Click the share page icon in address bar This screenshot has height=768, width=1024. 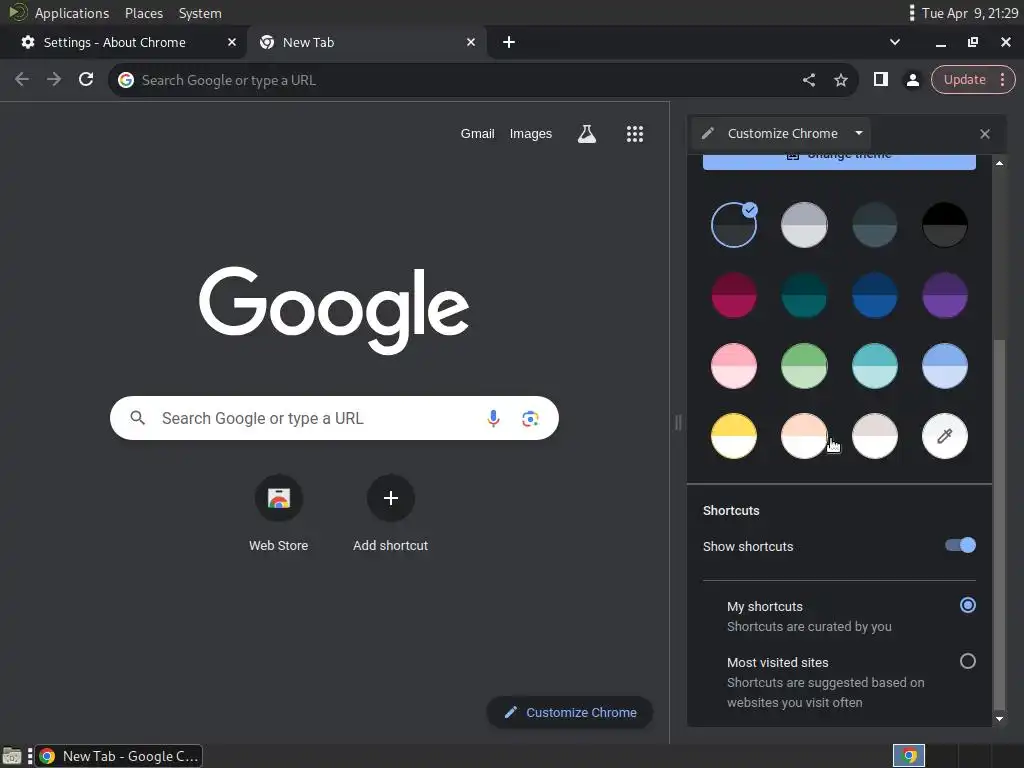[808, 80]
